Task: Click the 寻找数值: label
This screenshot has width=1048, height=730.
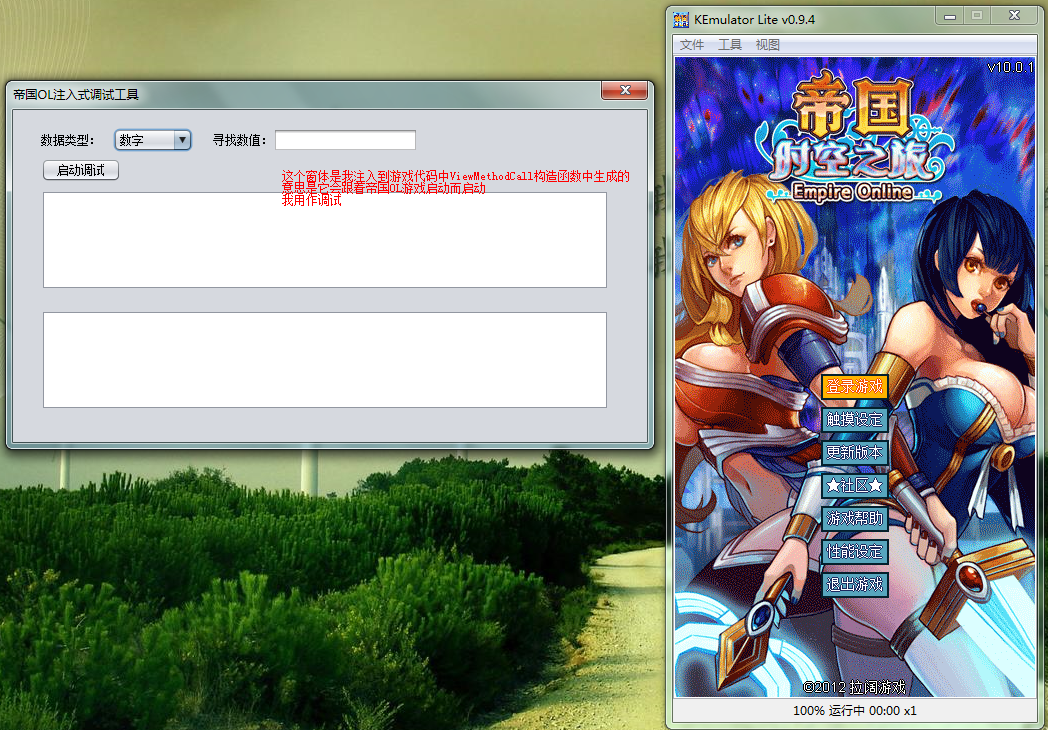Action: tap(240, 140)
